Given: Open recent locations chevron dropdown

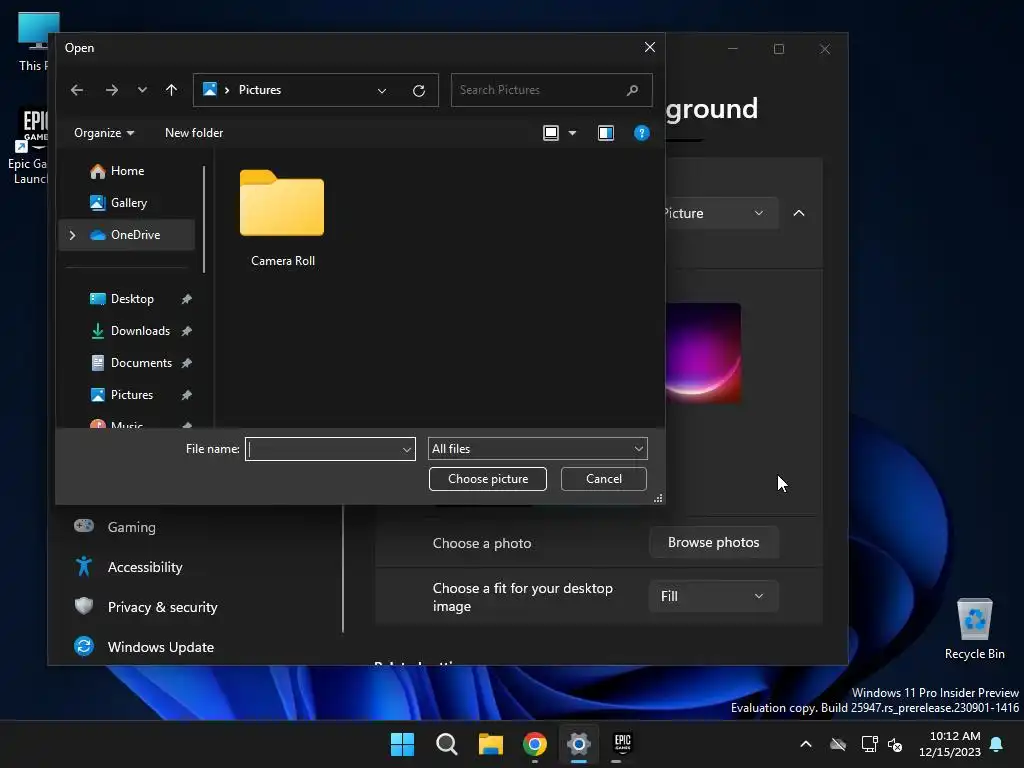Looking at the screenshot, I should 142,90.
